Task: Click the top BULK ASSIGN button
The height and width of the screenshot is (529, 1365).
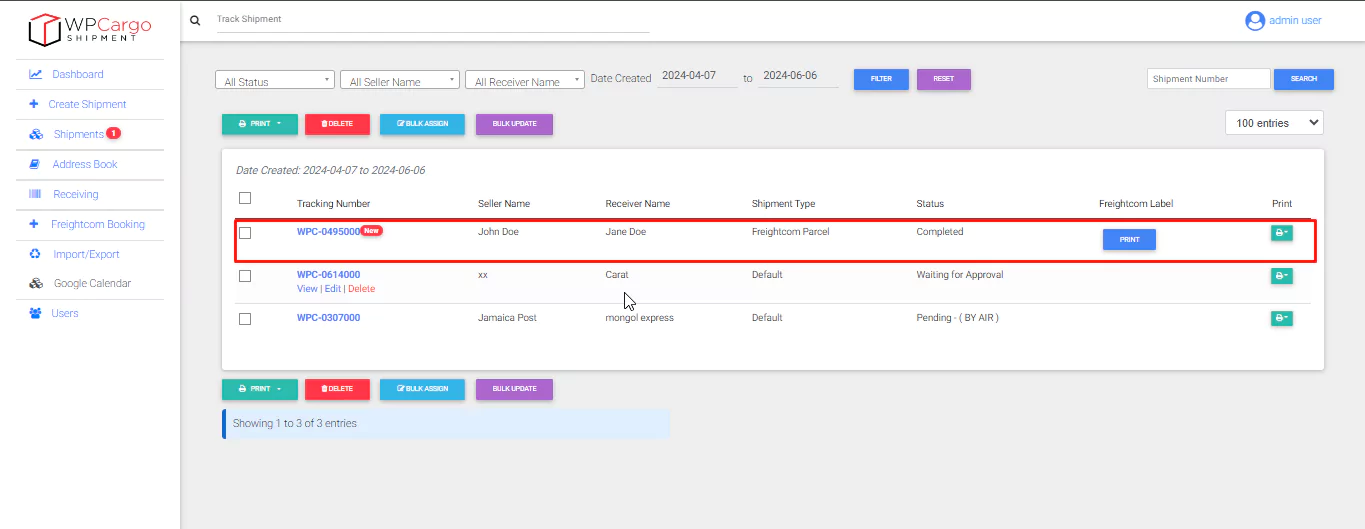Action: tap(422, 124)
